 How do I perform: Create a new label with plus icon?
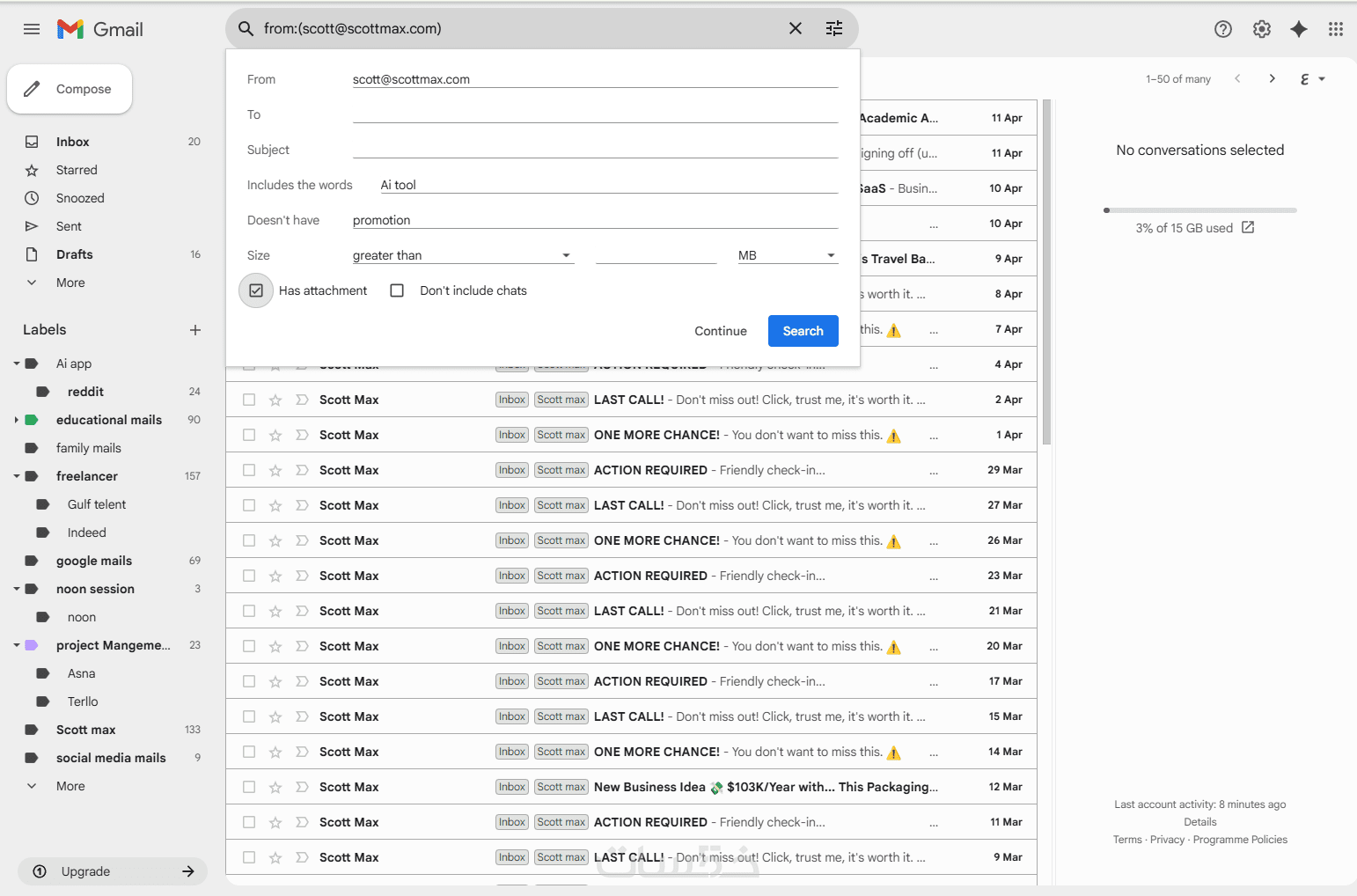[195, 330]
